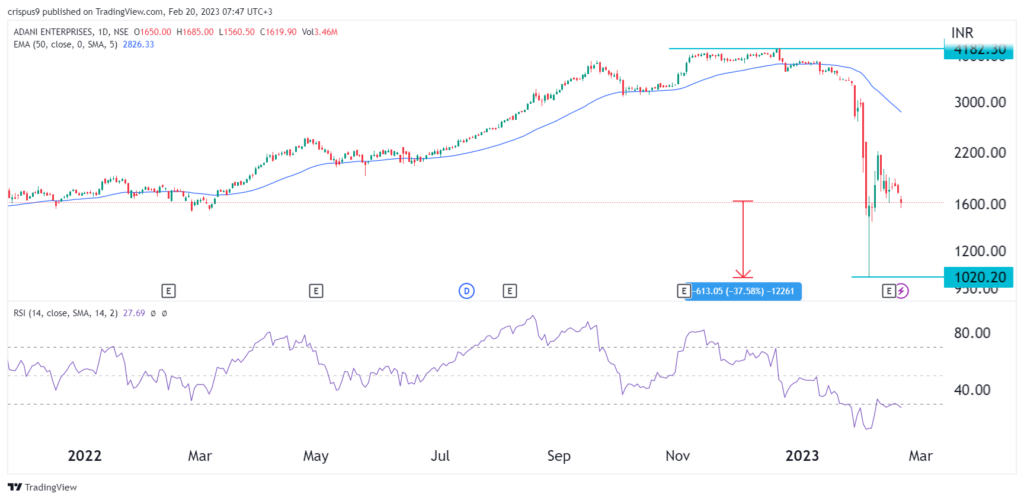Click the EMA value 2826.33
Viewport: 1024px width, 500px height.
[136, 44]
